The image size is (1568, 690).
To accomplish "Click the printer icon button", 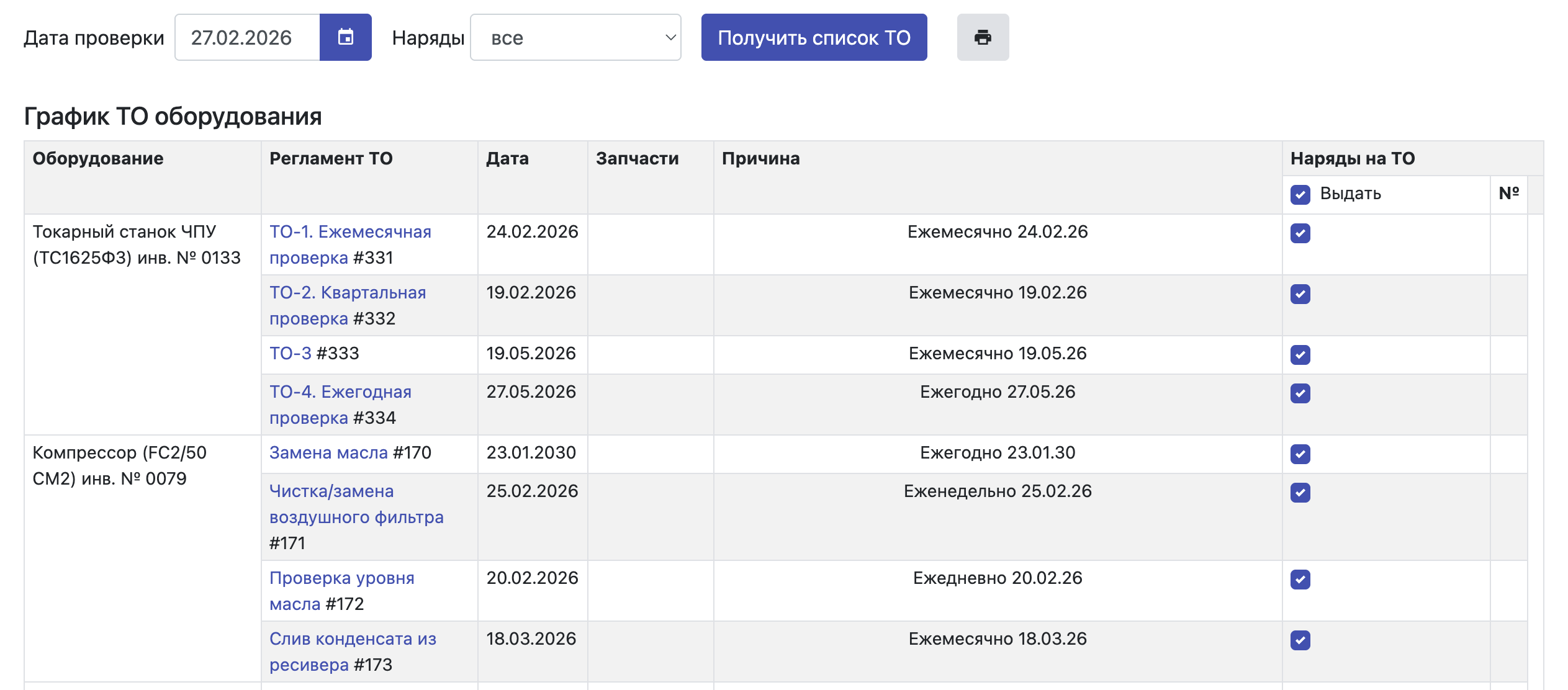I will click(x=982, y=37).
